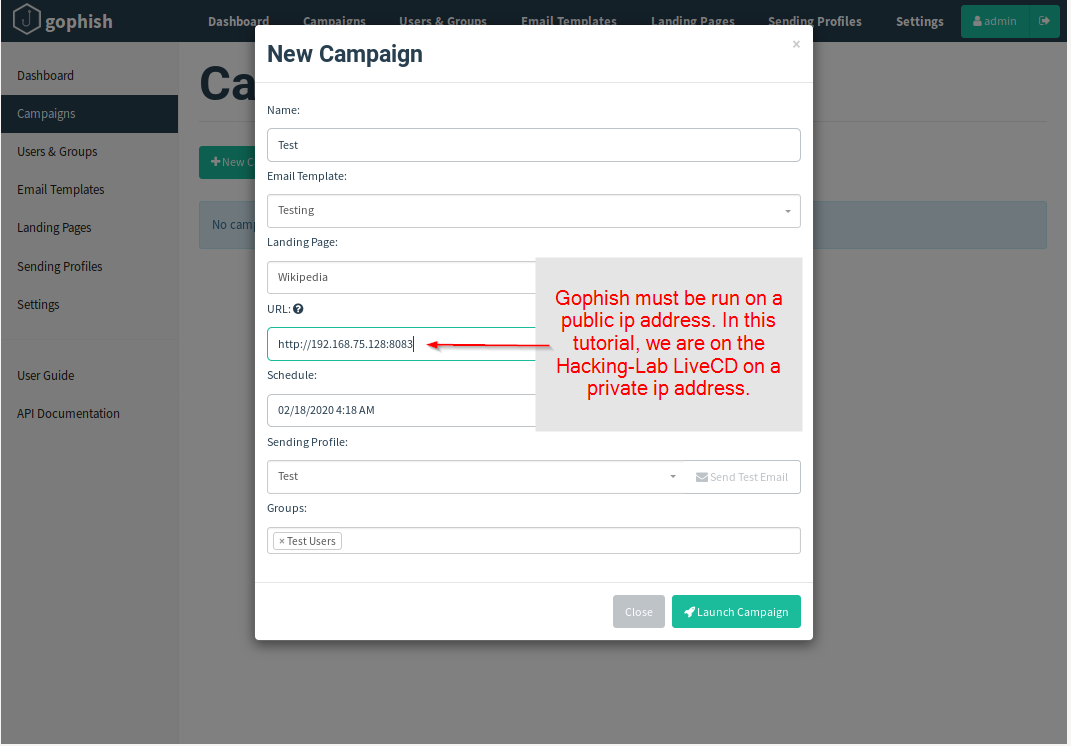Open the API Documentation link
The image size is (1071, 746).
tap(68, 414)
